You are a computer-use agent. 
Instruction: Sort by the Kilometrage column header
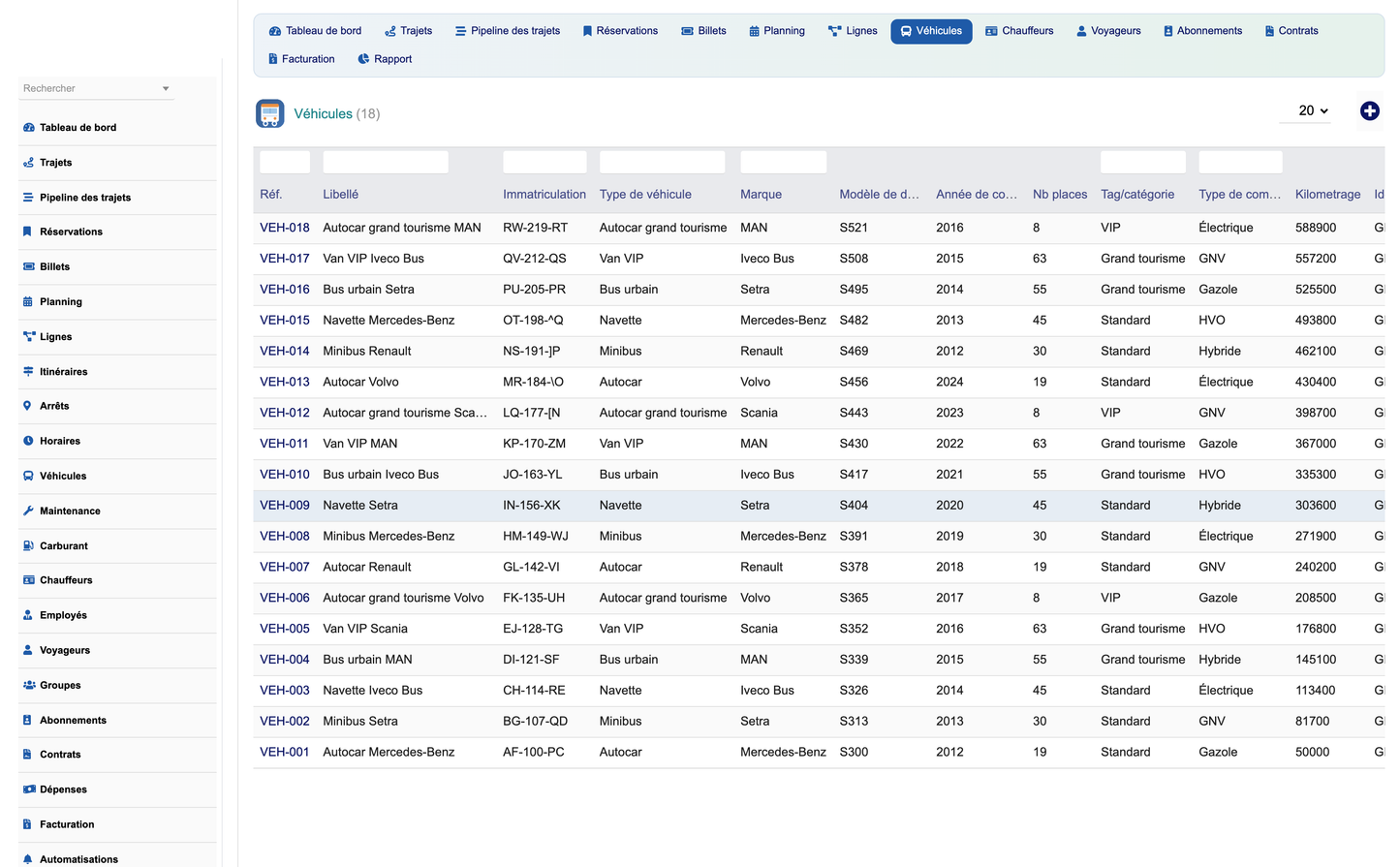tap(1327, 194)
